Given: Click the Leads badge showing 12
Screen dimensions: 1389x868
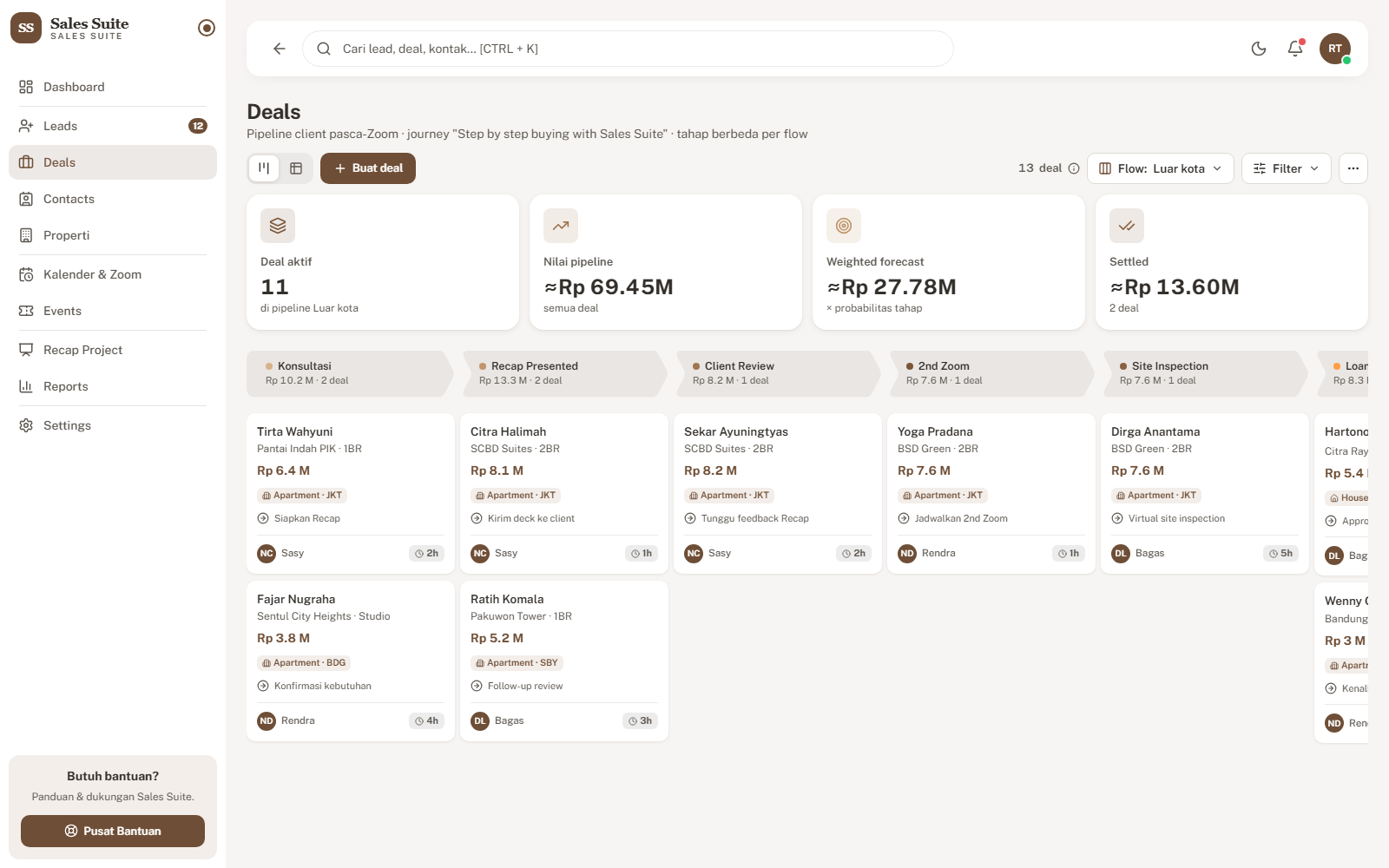Looking at the screenshot, I should click(x=198, y=126).
